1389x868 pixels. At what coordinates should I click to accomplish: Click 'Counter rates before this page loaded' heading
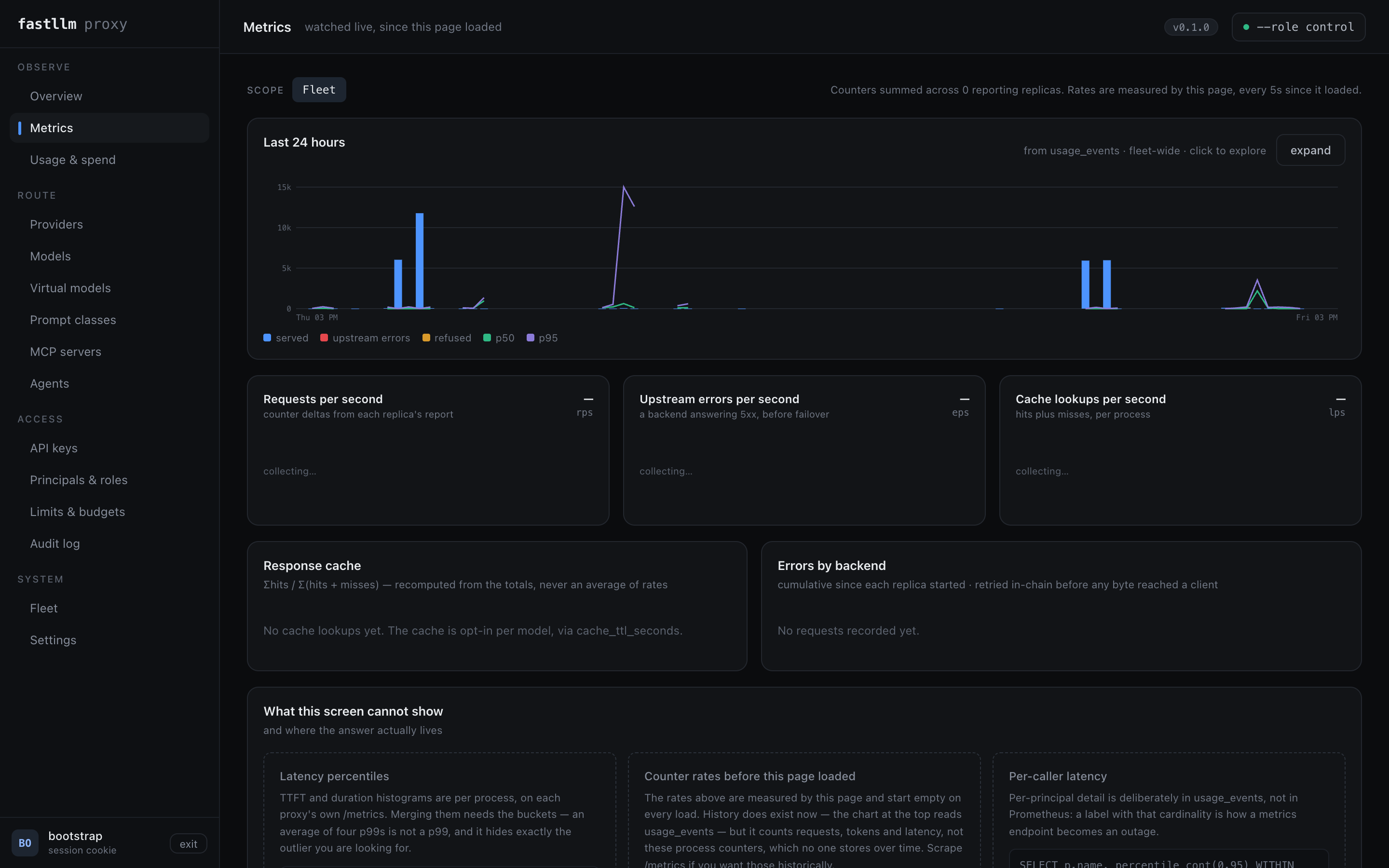(x=749, y=776)
